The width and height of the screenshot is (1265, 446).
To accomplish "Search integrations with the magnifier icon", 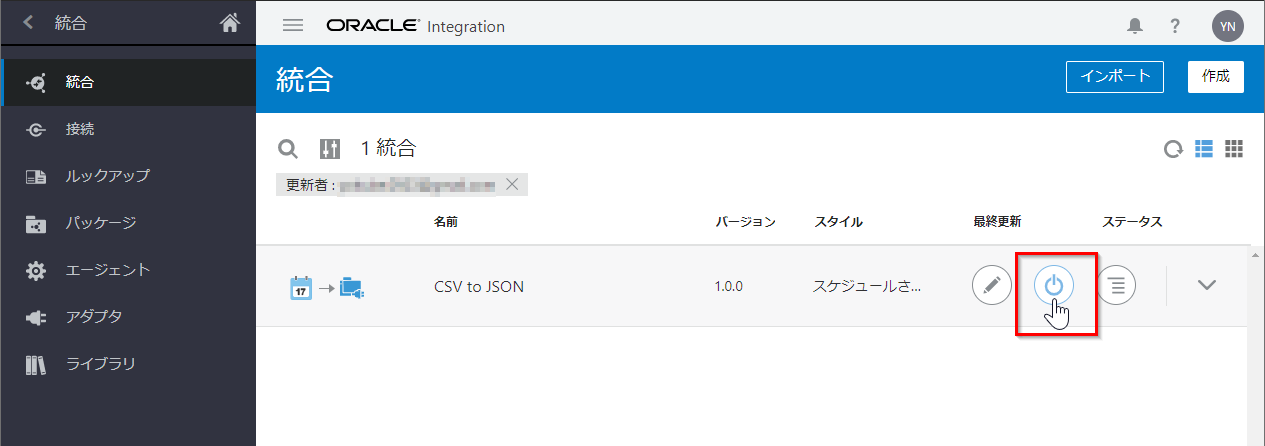I will pos(288,149).
